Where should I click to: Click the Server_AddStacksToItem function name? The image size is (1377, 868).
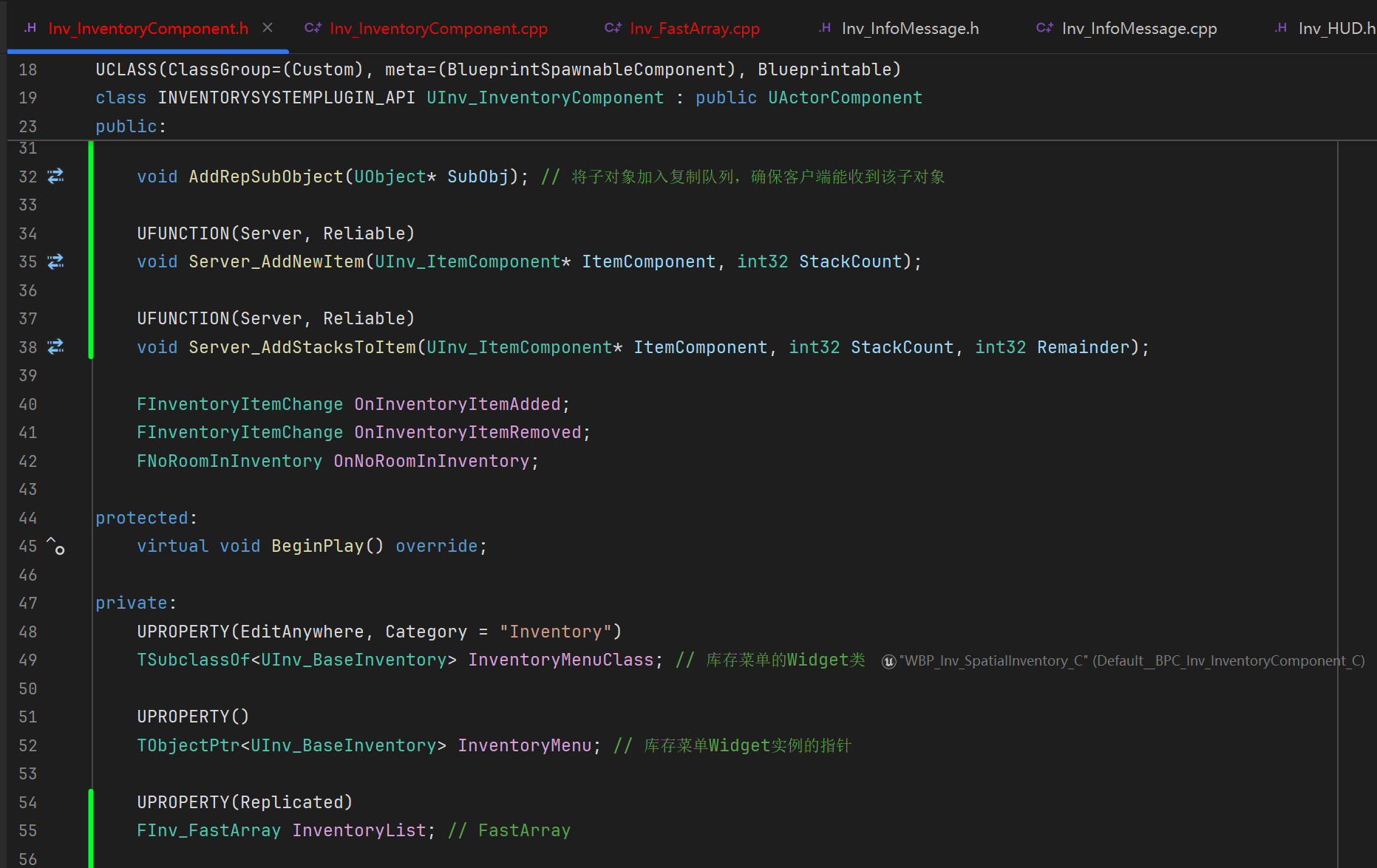tap(302, 347)
